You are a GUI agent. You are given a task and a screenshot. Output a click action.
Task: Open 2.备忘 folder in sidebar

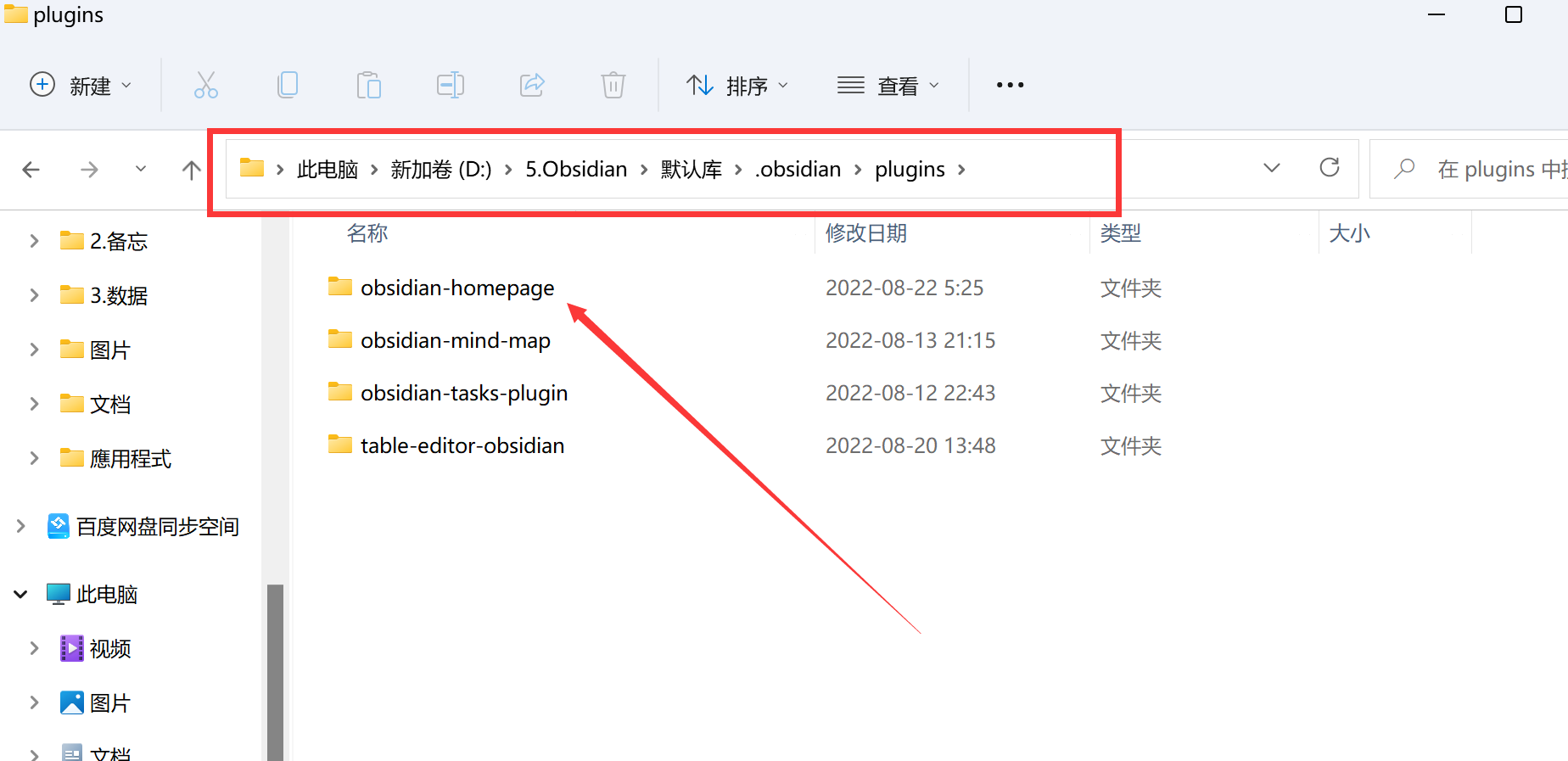coord(119,242)
